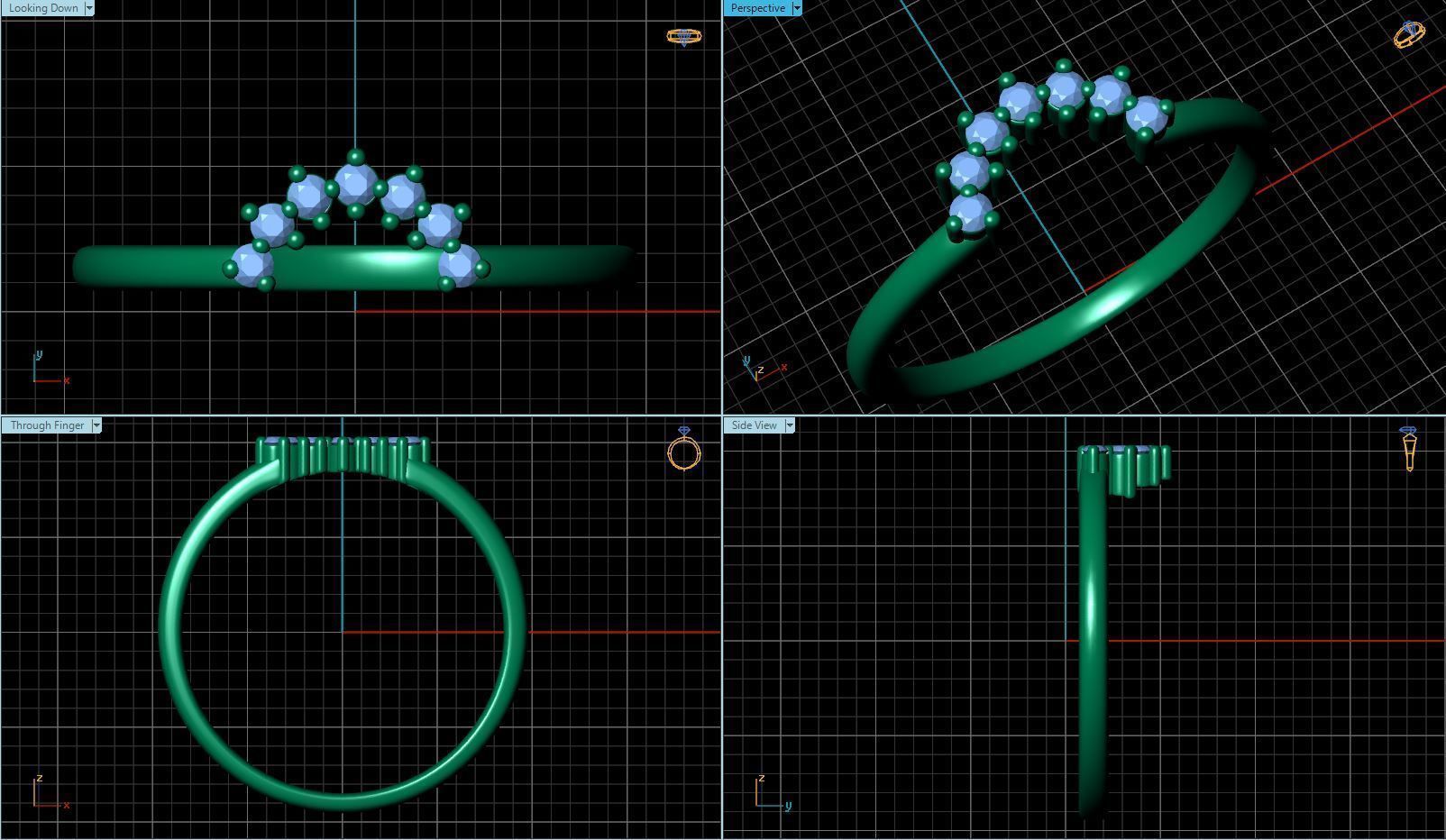Click the Through Finger viewport label
The height and width of the screenshot is (840, 1446).
[x=47, y=425]
